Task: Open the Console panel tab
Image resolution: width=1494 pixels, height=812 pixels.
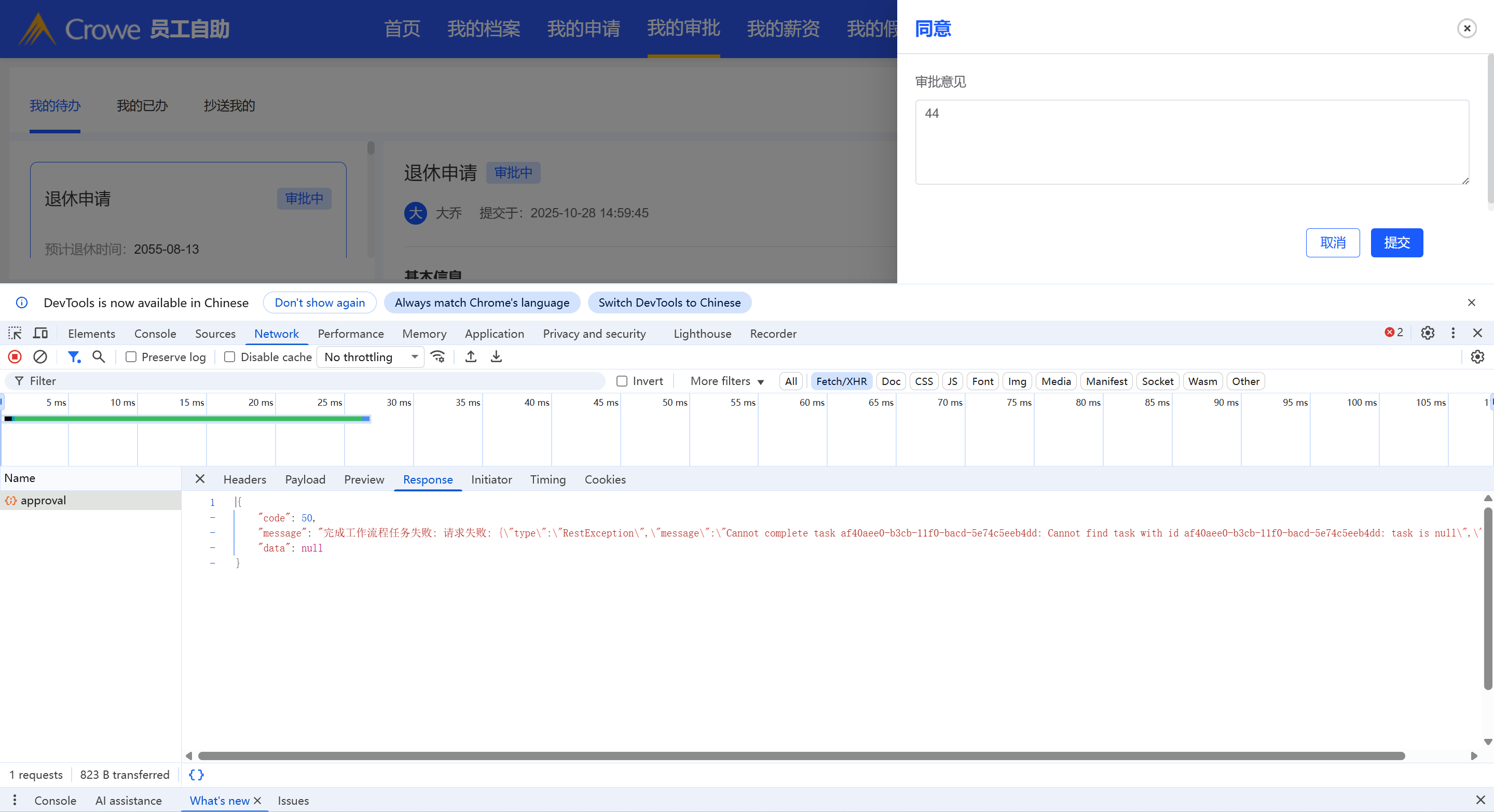Action: coord(155,334)
